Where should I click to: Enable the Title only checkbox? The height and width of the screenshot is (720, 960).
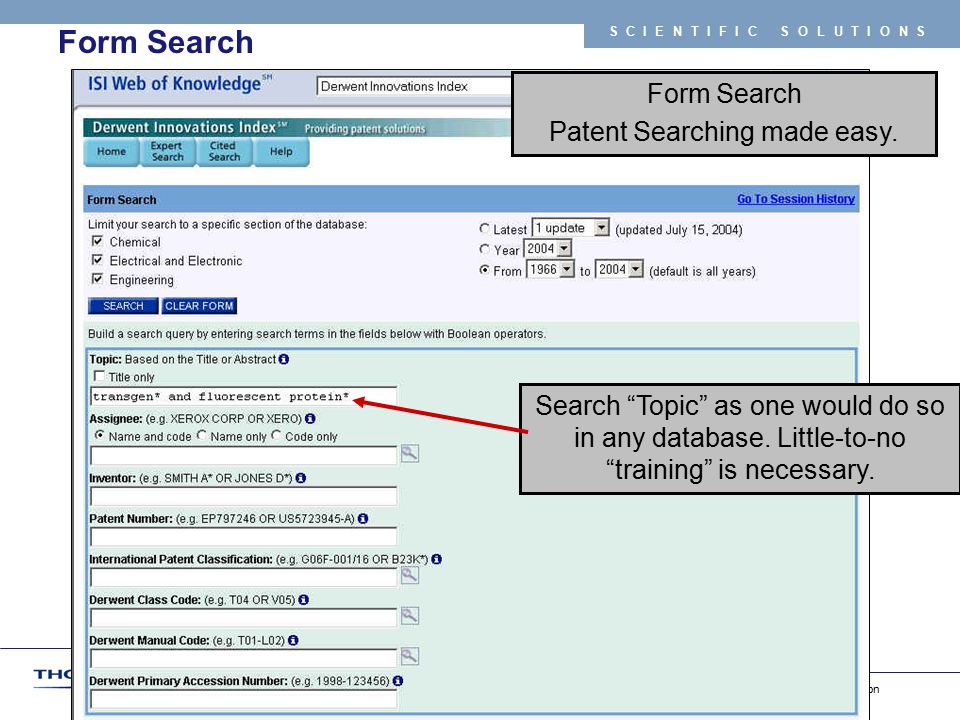99,376
